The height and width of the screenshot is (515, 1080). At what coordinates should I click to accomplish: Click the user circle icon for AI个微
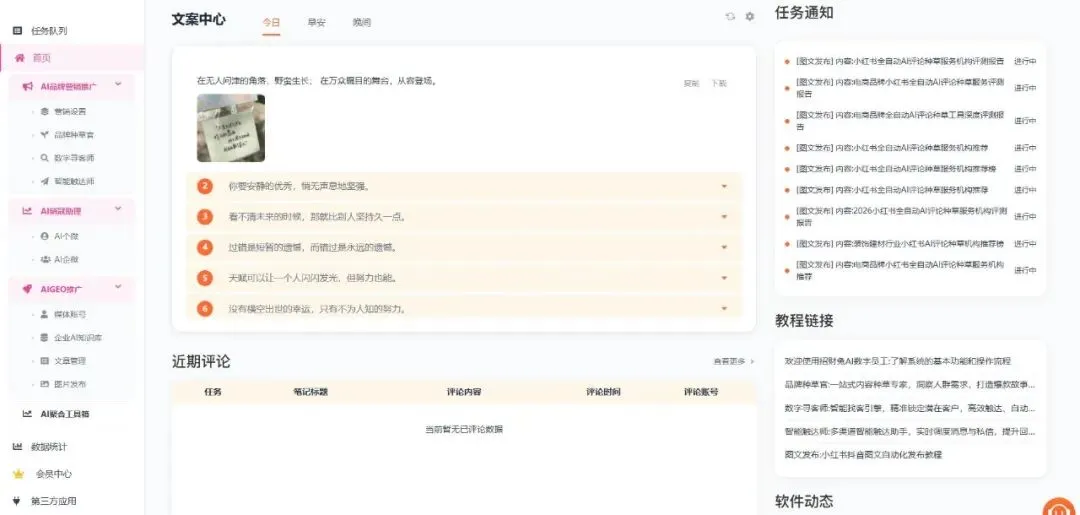[45, 236]
